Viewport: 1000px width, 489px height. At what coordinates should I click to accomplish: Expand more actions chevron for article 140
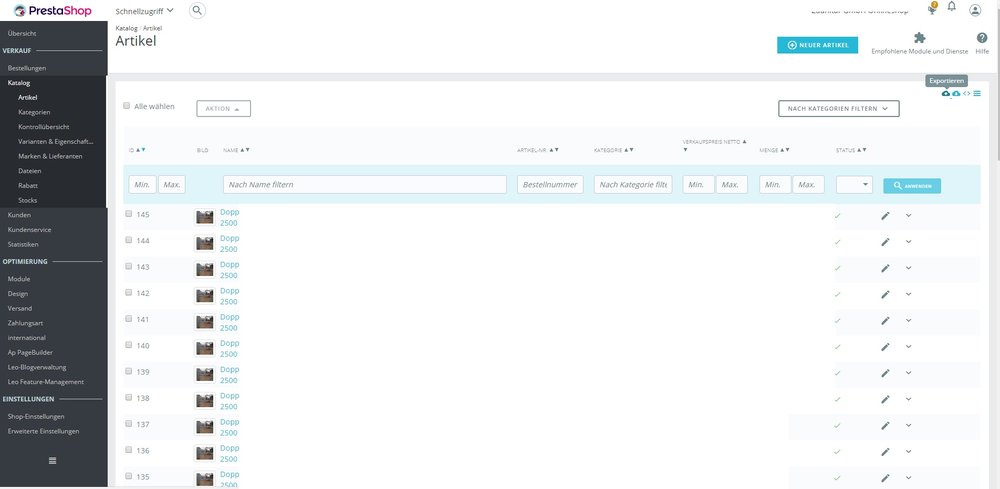pyautogui.click(x=909, y=346)
